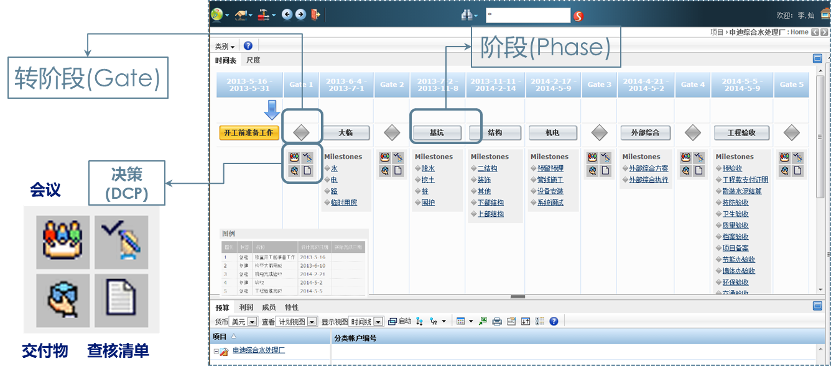Screen dimensions: 832x370
Task: Open Gate 1 checklist document icon
Action: pos(308,171)
